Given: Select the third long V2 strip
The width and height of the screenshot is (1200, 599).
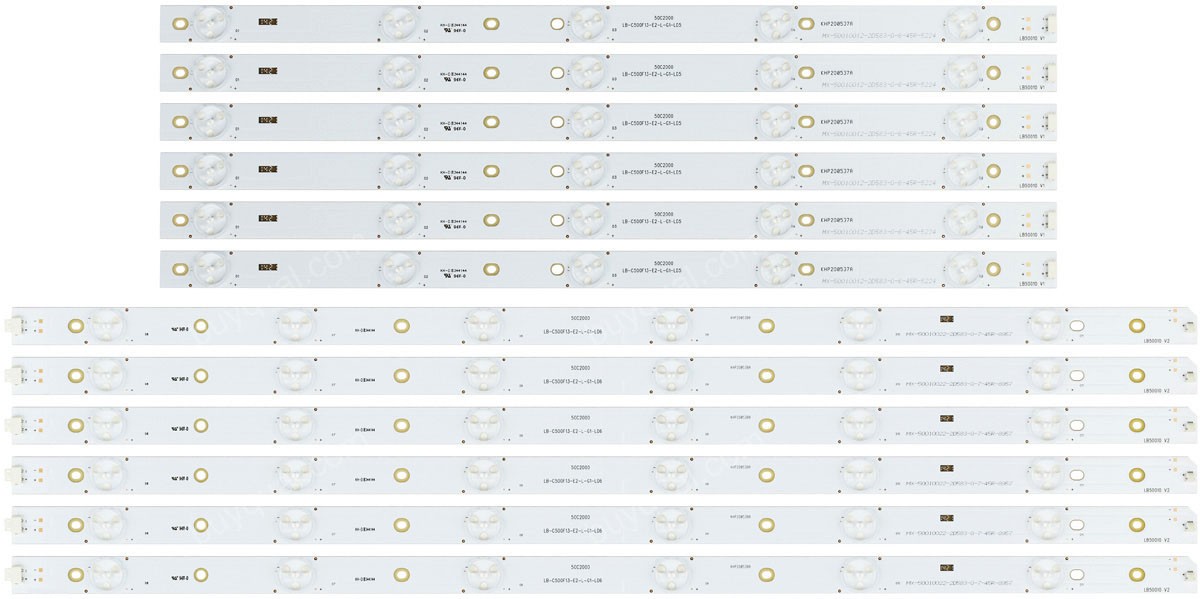Looking at the screenshot, I should pos(604,423).
